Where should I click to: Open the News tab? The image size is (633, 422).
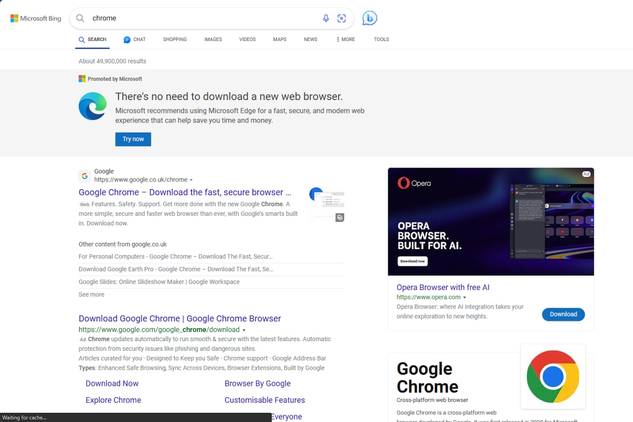point(310,40)
